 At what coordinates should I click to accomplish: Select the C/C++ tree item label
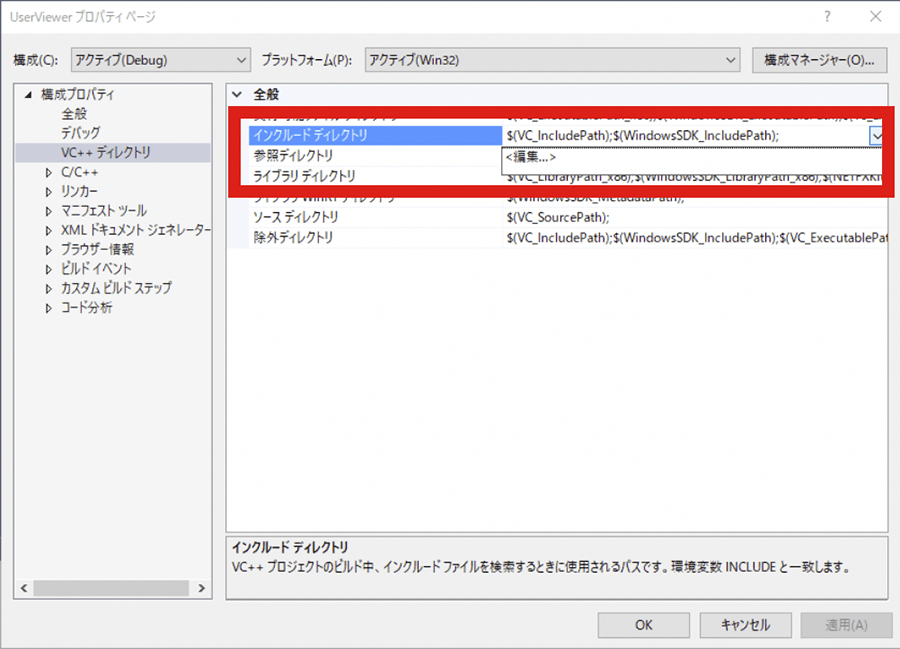tap(79, 172)
